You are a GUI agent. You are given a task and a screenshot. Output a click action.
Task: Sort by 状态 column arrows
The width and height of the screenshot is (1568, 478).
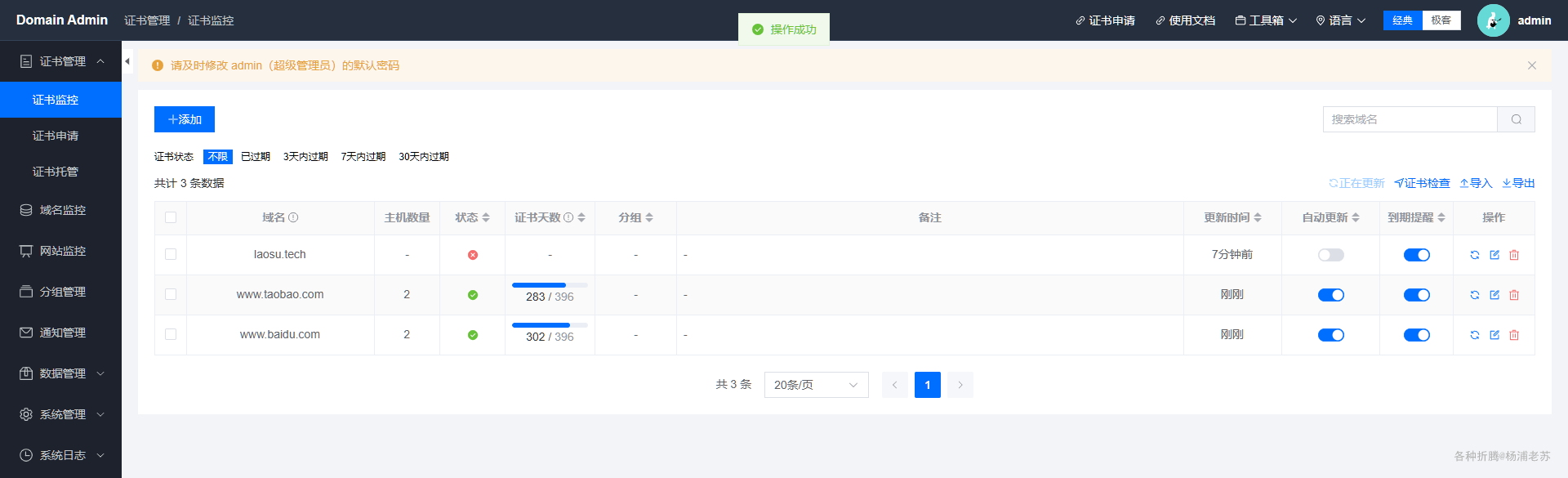coord(486,217)
